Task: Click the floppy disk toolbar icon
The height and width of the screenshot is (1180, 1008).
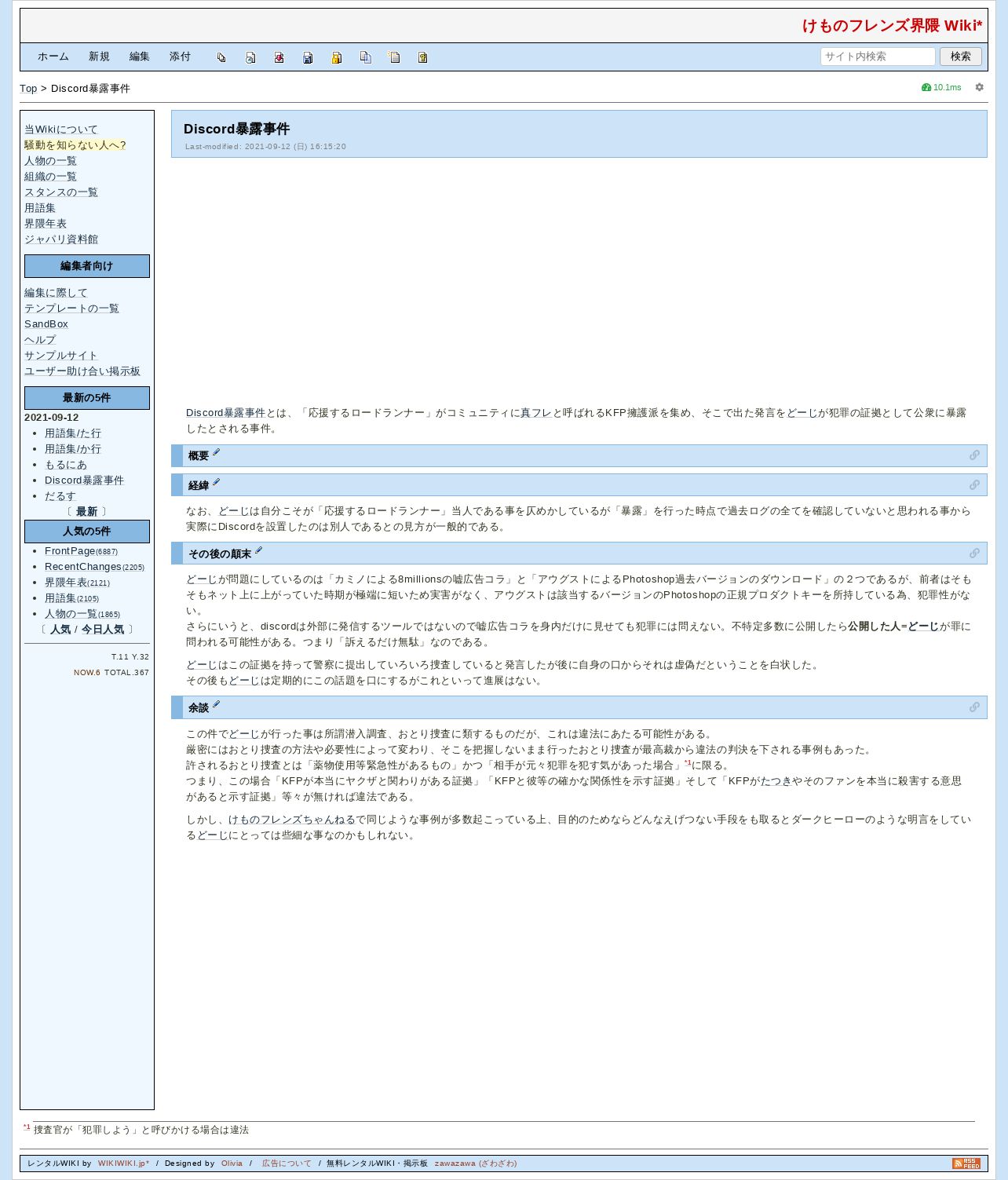Action: click(308, 57)
